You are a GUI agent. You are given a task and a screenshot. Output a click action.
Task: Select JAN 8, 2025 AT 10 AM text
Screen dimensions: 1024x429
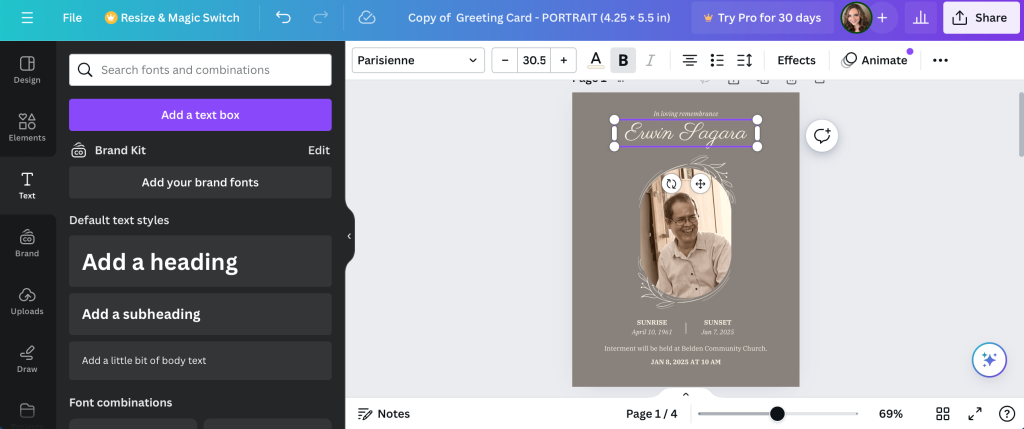click(686, 362)
